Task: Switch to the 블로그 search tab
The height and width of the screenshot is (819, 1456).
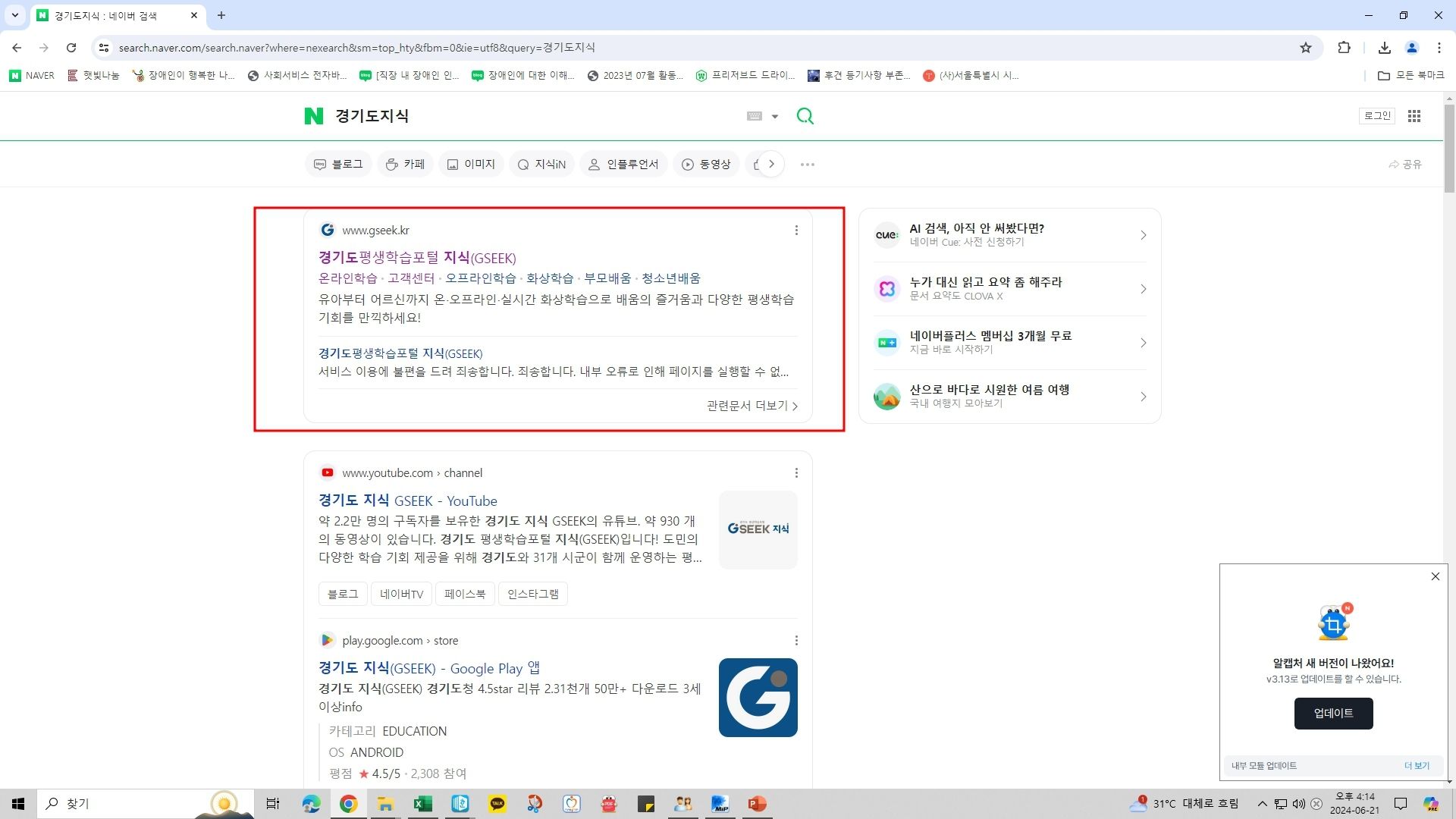Action: (338, 165)
